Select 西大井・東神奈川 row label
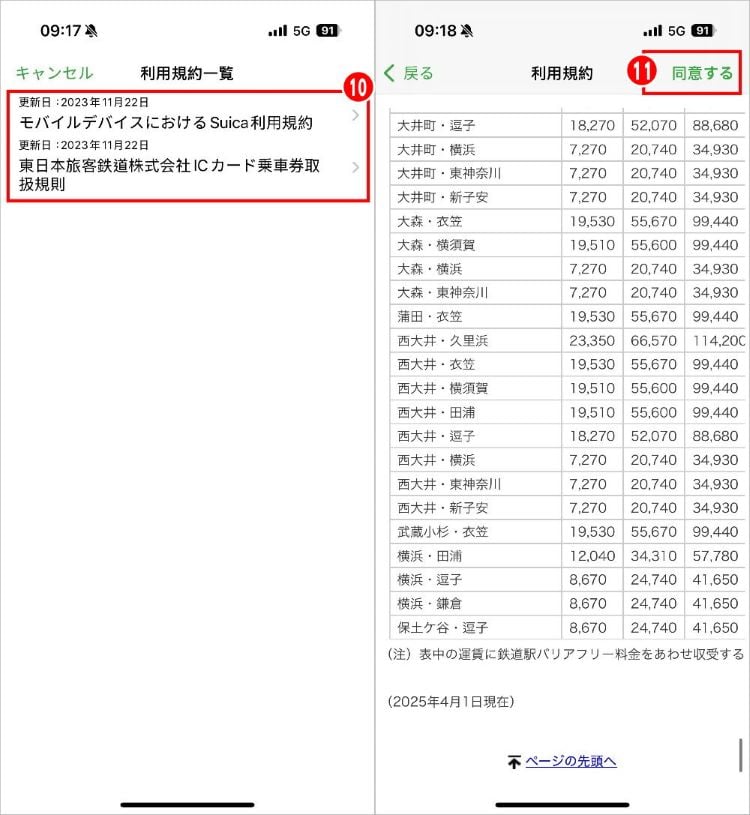The image size is (750, 815). point(449,484)
